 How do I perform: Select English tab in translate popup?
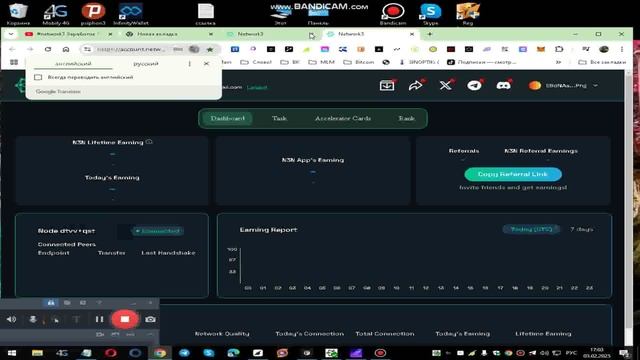[x=73, y=64]
